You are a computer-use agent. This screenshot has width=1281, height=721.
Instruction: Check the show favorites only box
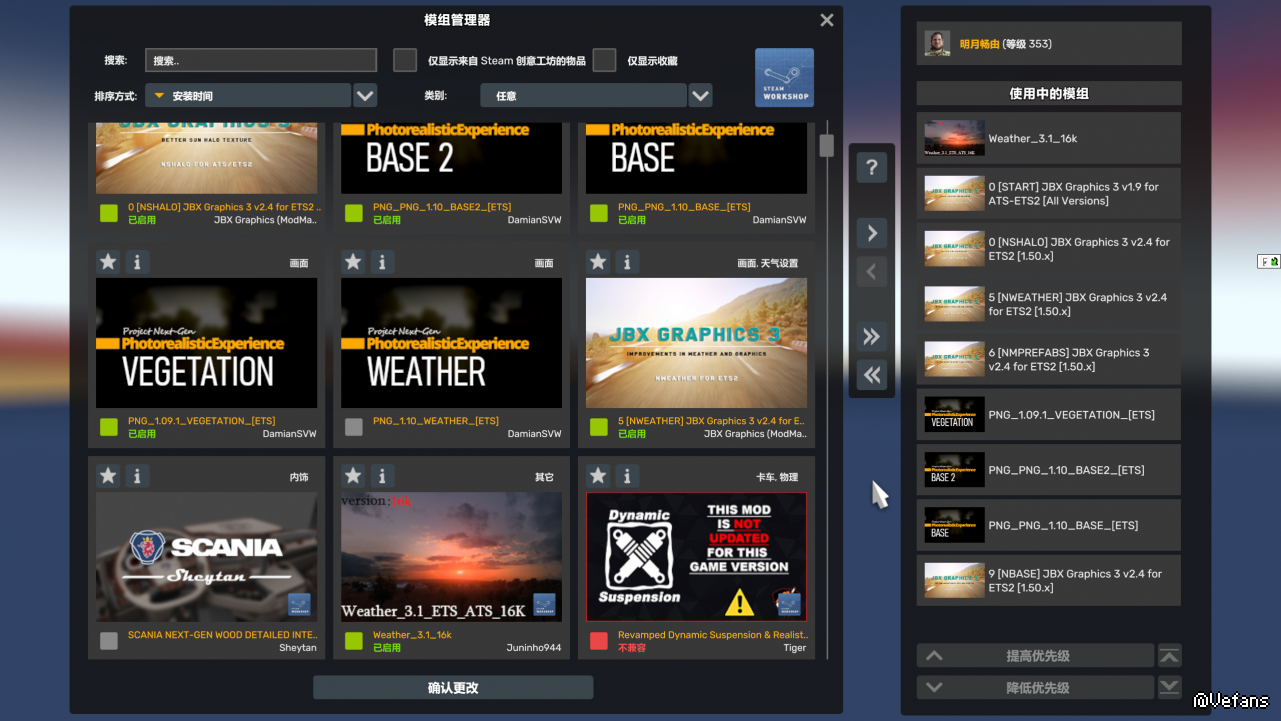tap(604, 60)
